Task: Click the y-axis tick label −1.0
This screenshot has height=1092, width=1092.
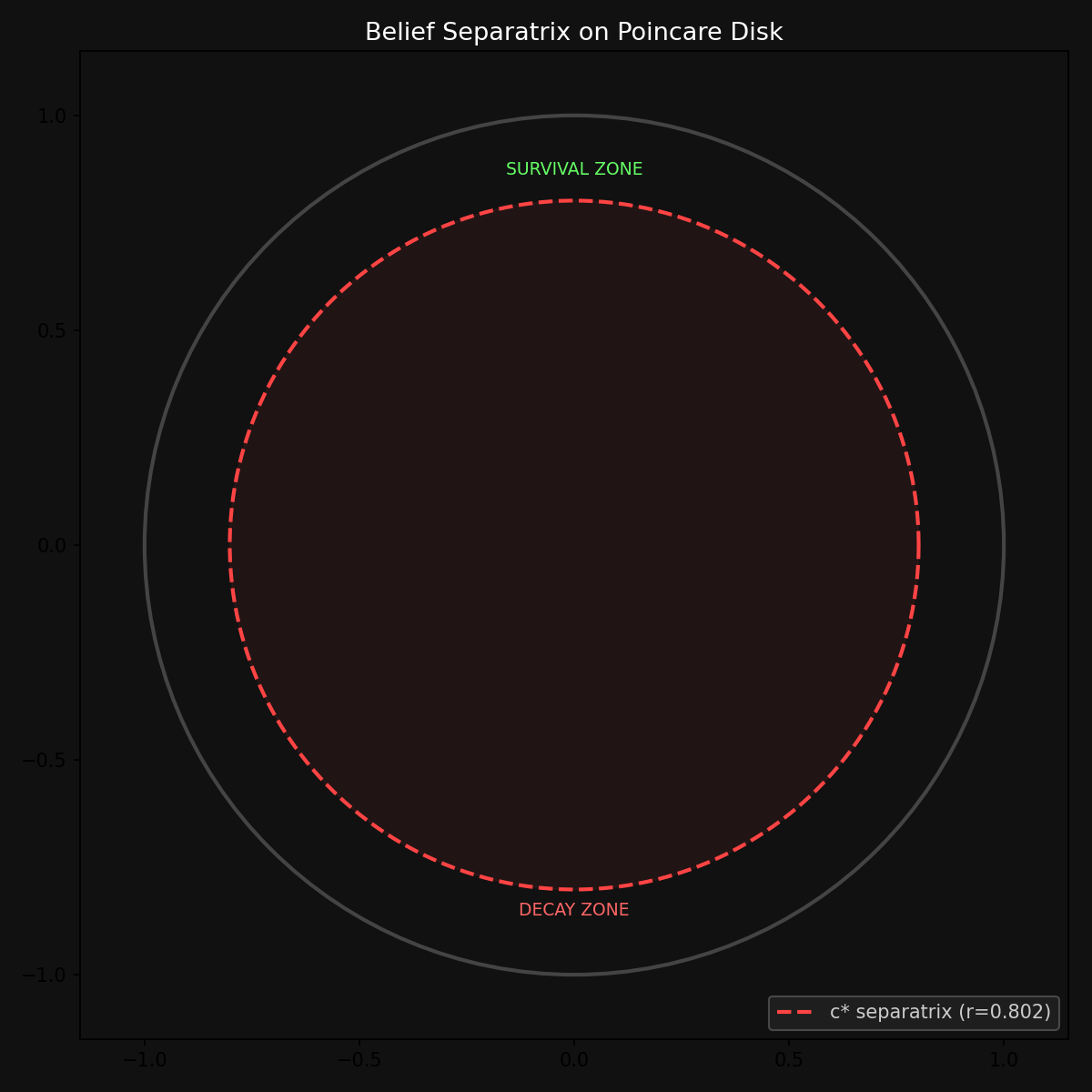Action: click(49, 975)
